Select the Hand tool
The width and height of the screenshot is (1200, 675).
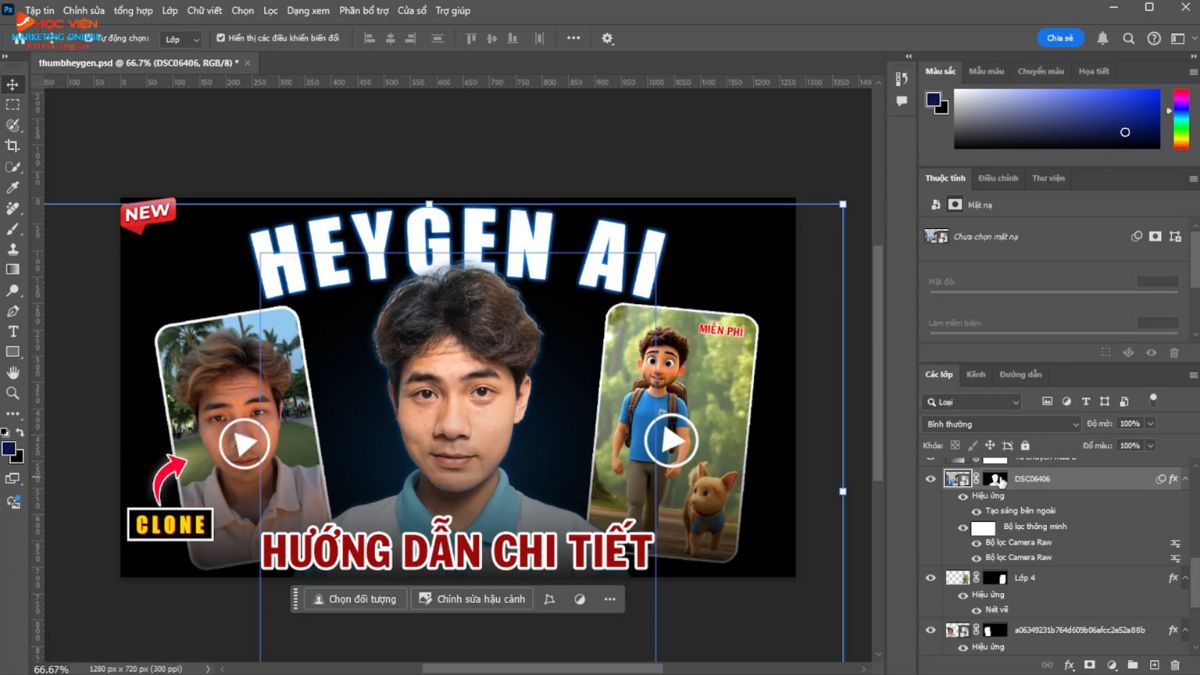click(x=13, y=372)
